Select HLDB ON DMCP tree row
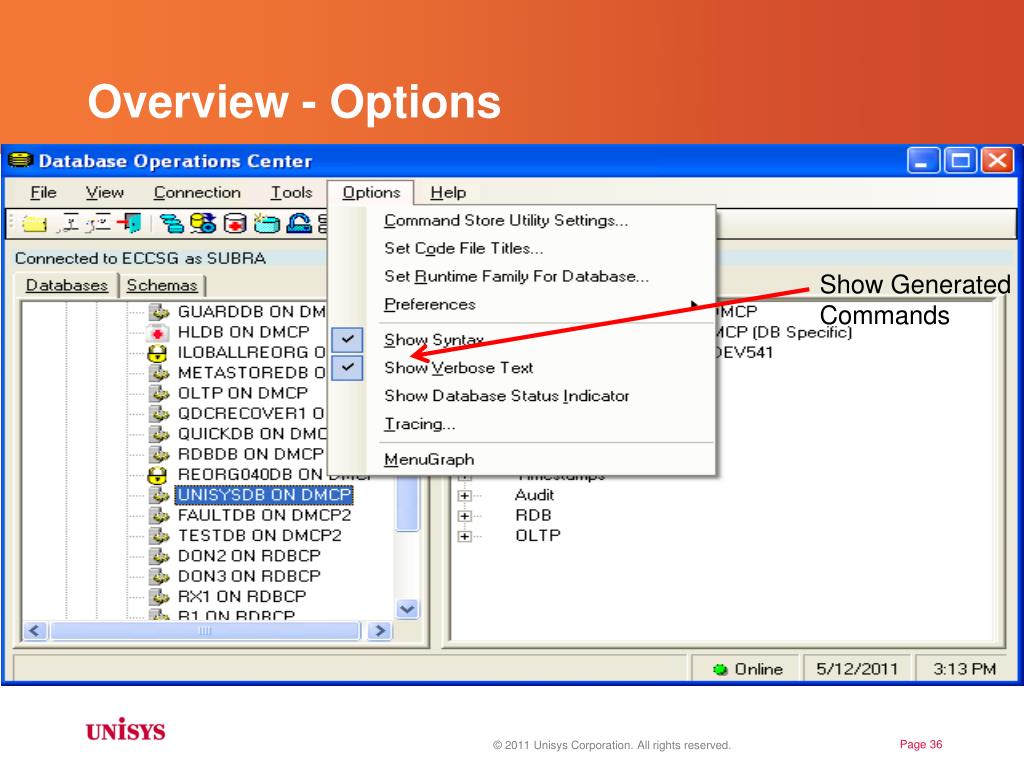 [x=243, y=332]
